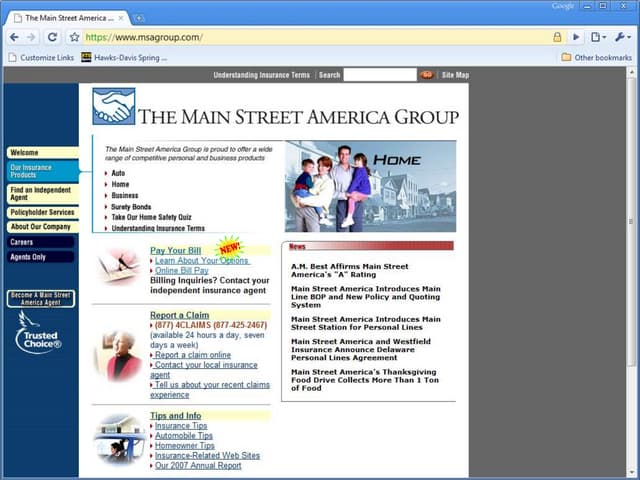
Task: Open Automobile Tips link
Action: point(184,436)
